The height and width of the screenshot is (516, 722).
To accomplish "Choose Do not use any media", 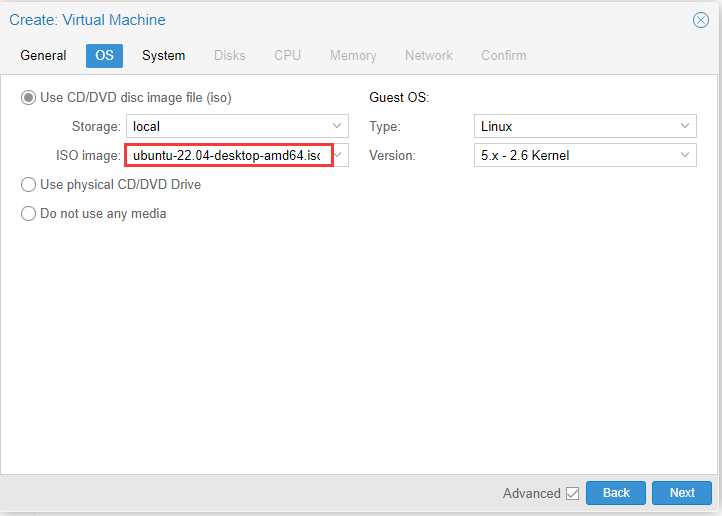I will pos(29,214).
